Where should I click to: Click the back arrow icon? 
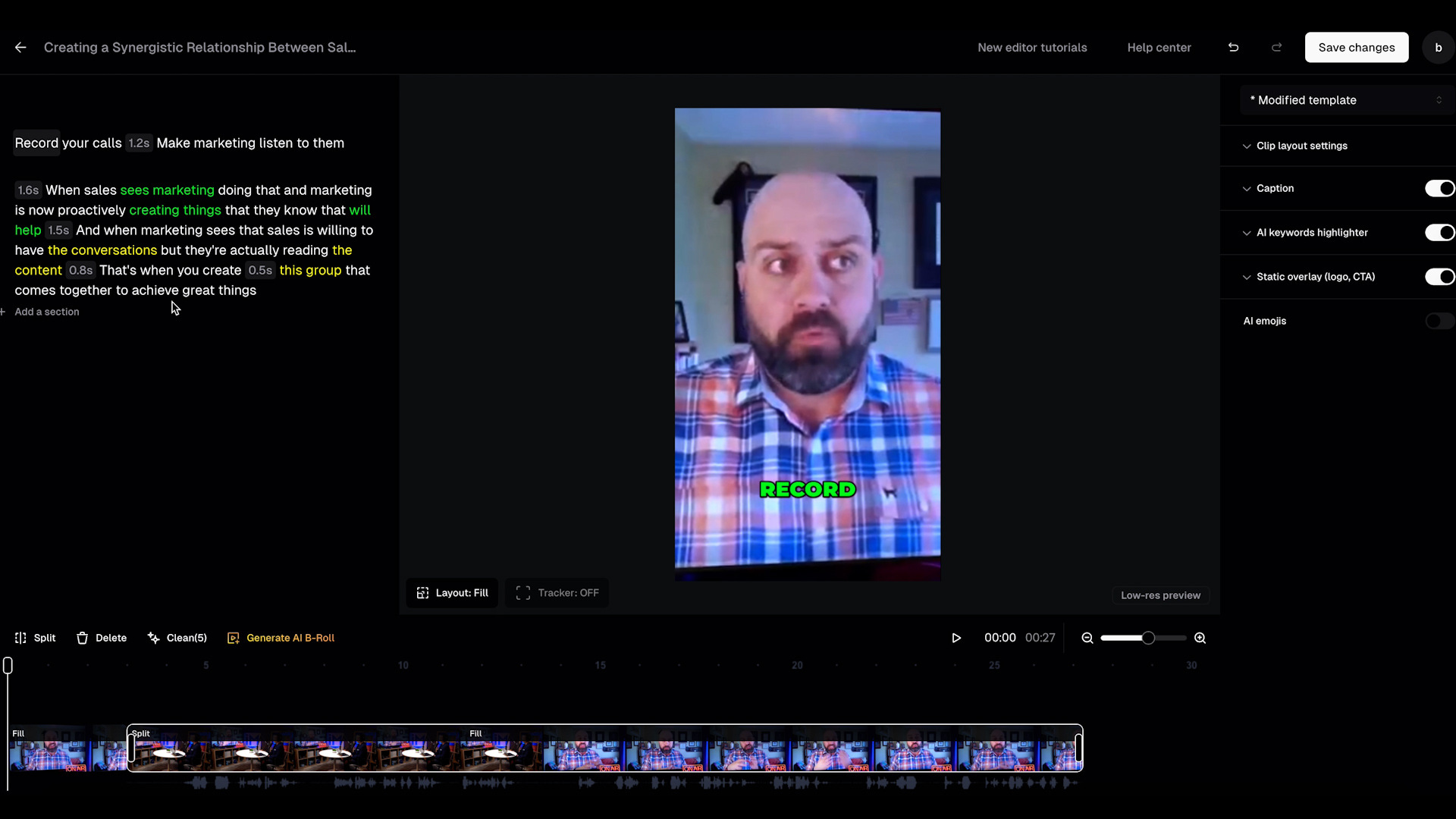coord(20,47)
